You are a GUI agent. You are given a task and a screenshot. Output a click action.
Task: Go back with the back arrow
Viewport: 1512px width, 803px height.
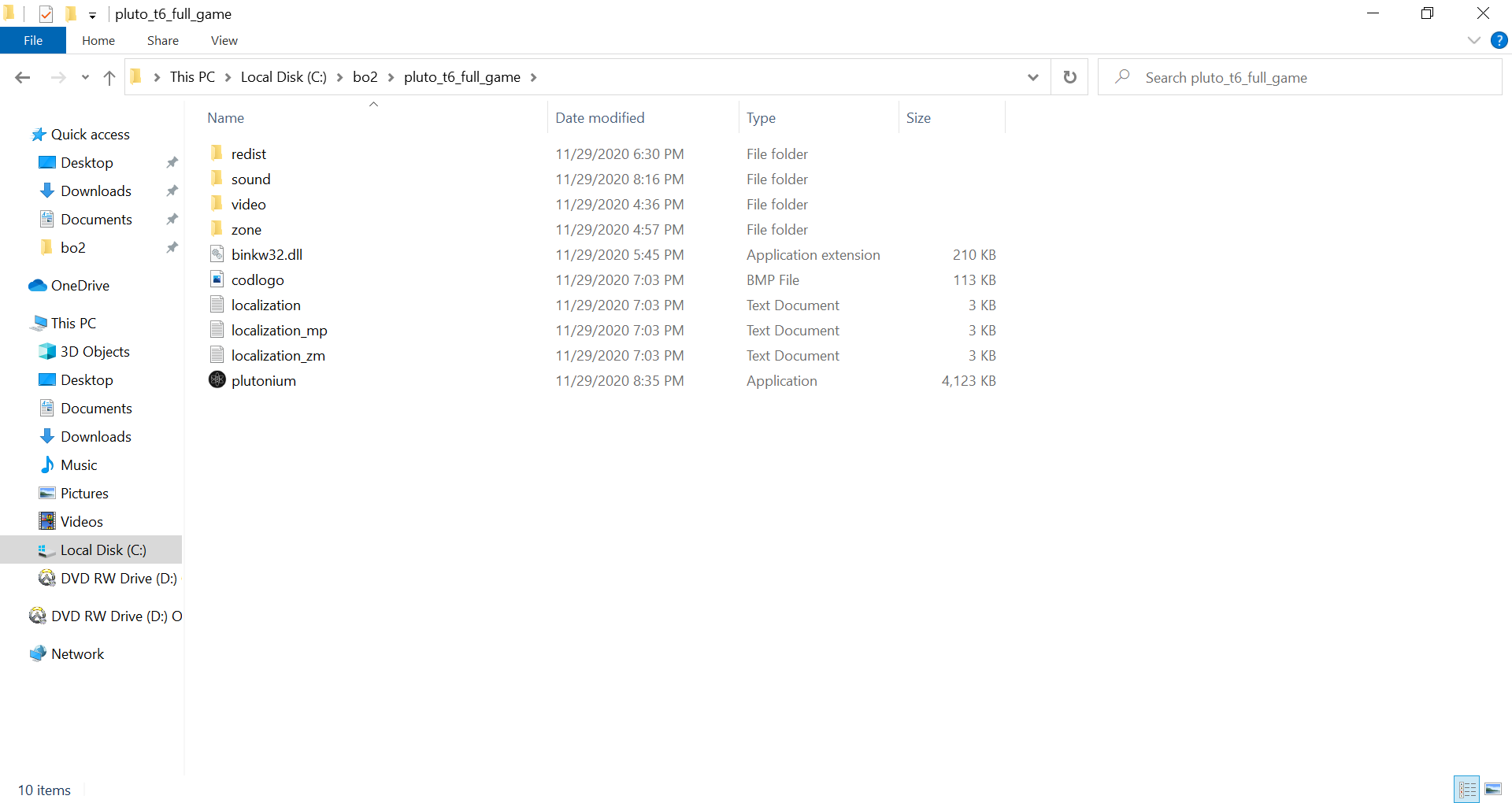[23, 77]
